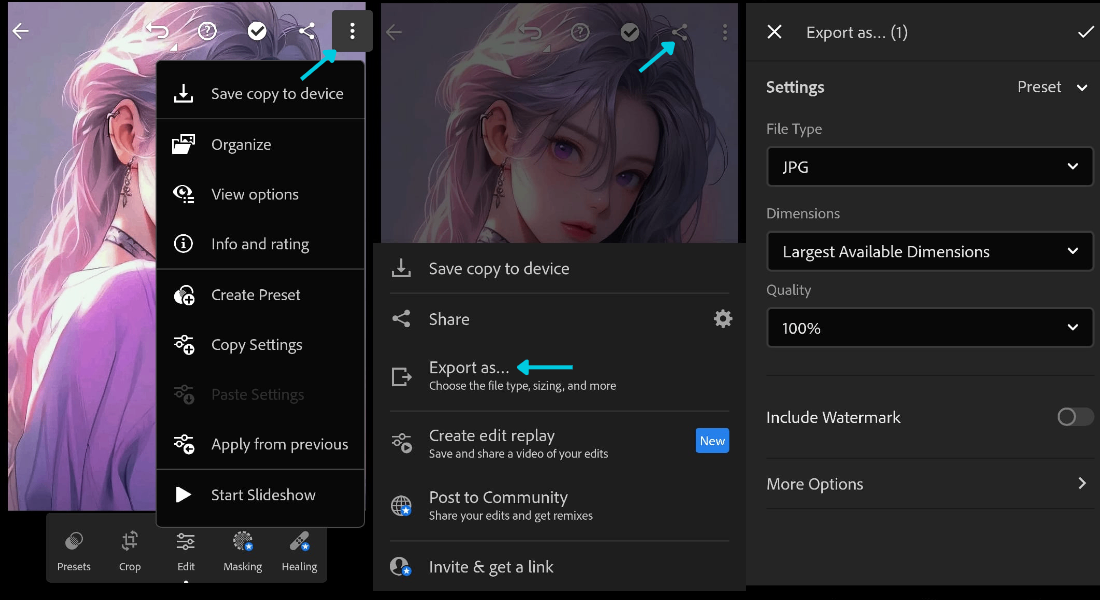Tap the back arrow on the left editing screen
1100x600 pixels.
click(21, 31)
